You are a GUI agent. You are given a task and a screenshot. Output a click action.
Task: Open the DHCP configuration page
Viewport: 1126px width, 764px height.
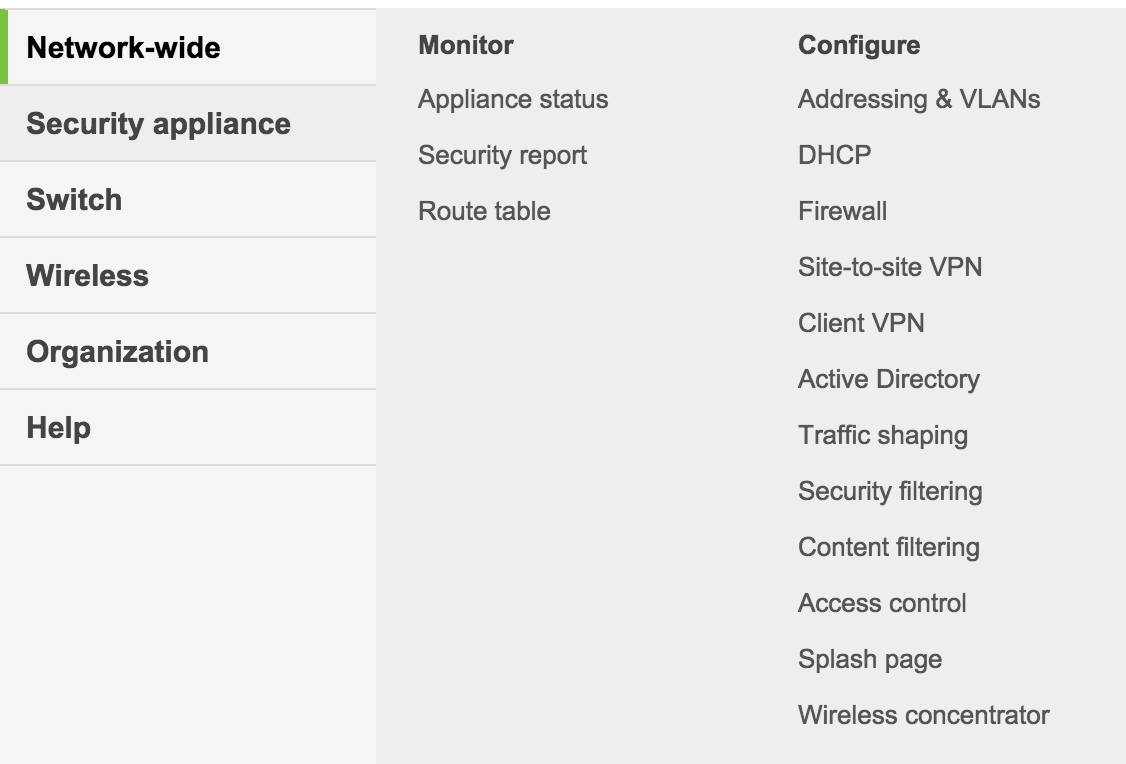[834, 156]
